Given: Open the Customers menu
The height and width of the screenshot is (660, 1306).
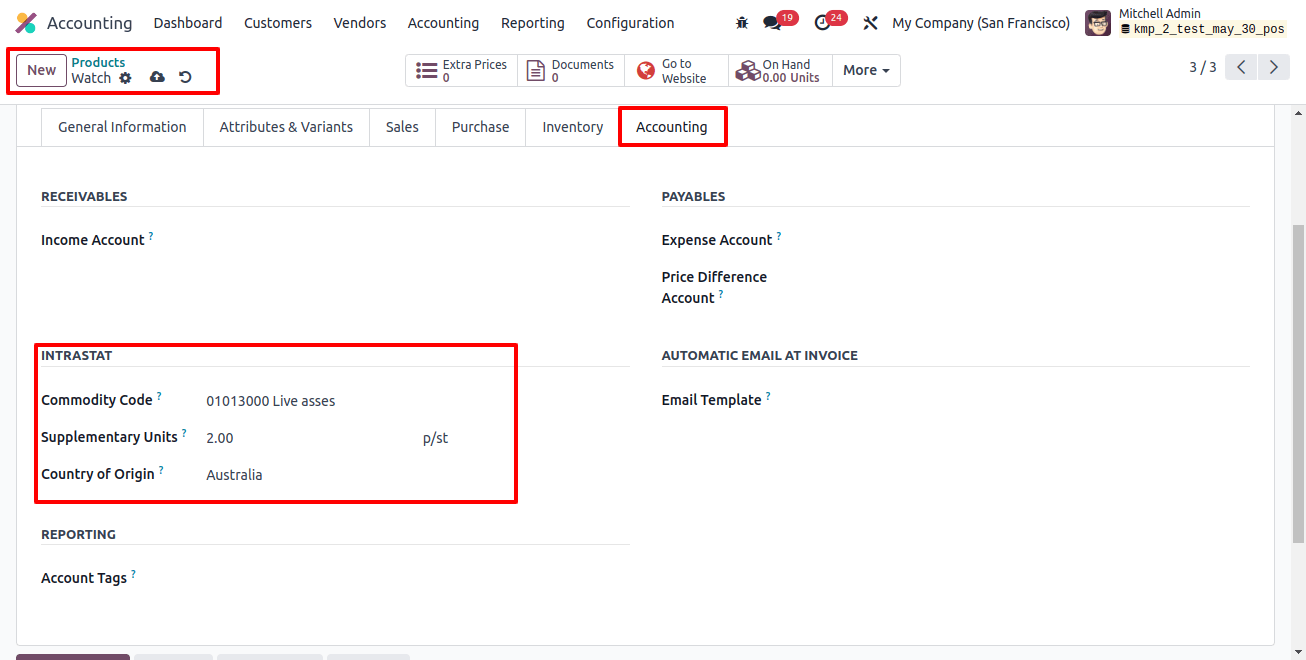Looking at the screenshot, I should (278, 23).
